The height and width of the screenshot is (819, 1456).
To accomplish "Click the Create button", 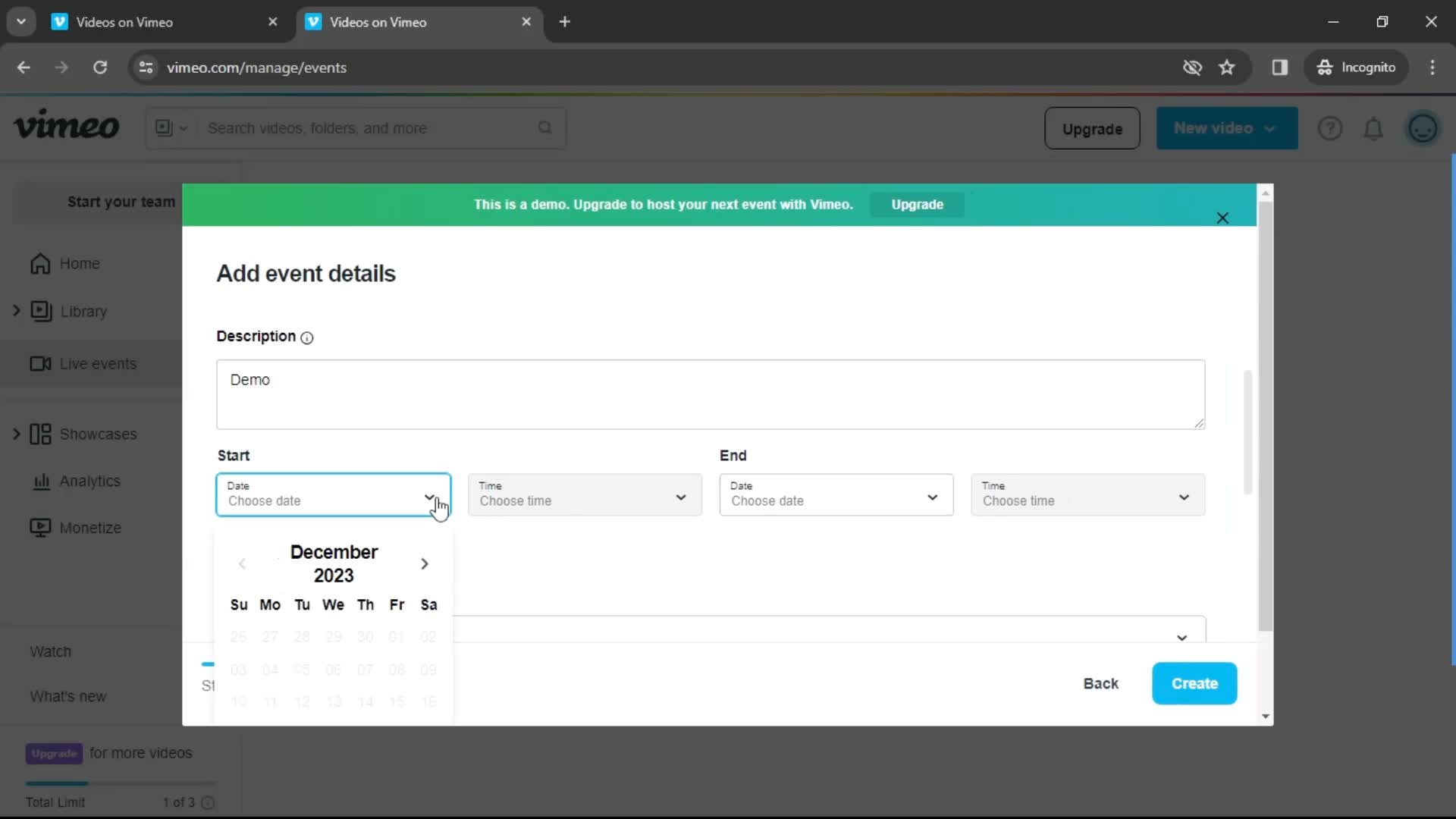I will point(1194,683).
